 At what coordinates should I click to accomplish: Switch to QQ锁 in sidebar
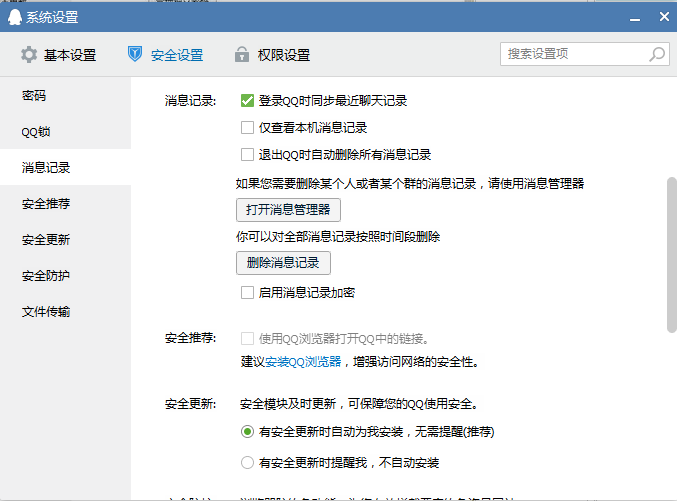[x=36, y=132]
